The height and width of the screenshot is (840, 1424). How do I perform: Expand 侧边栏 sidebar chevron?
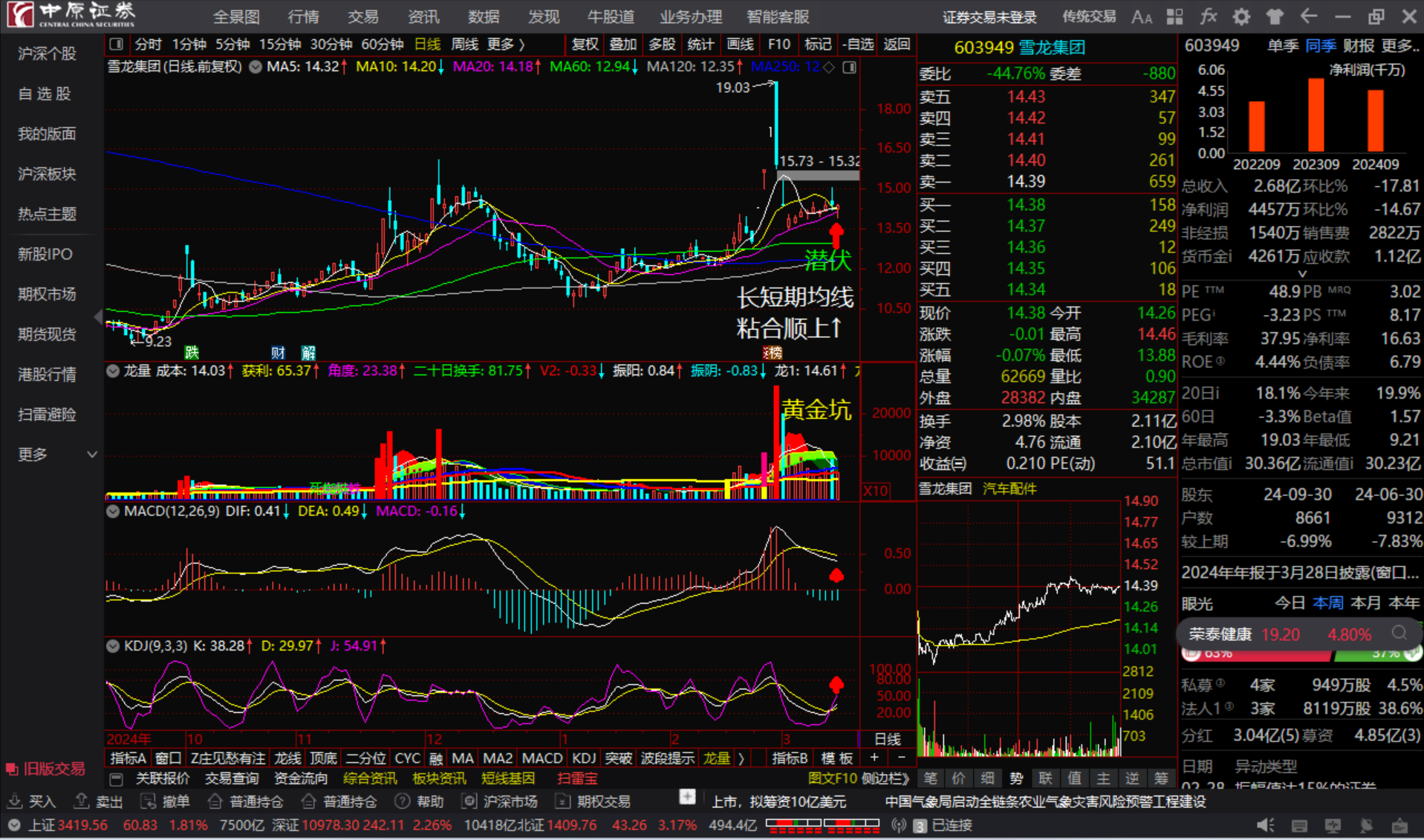tap(888, 778)
